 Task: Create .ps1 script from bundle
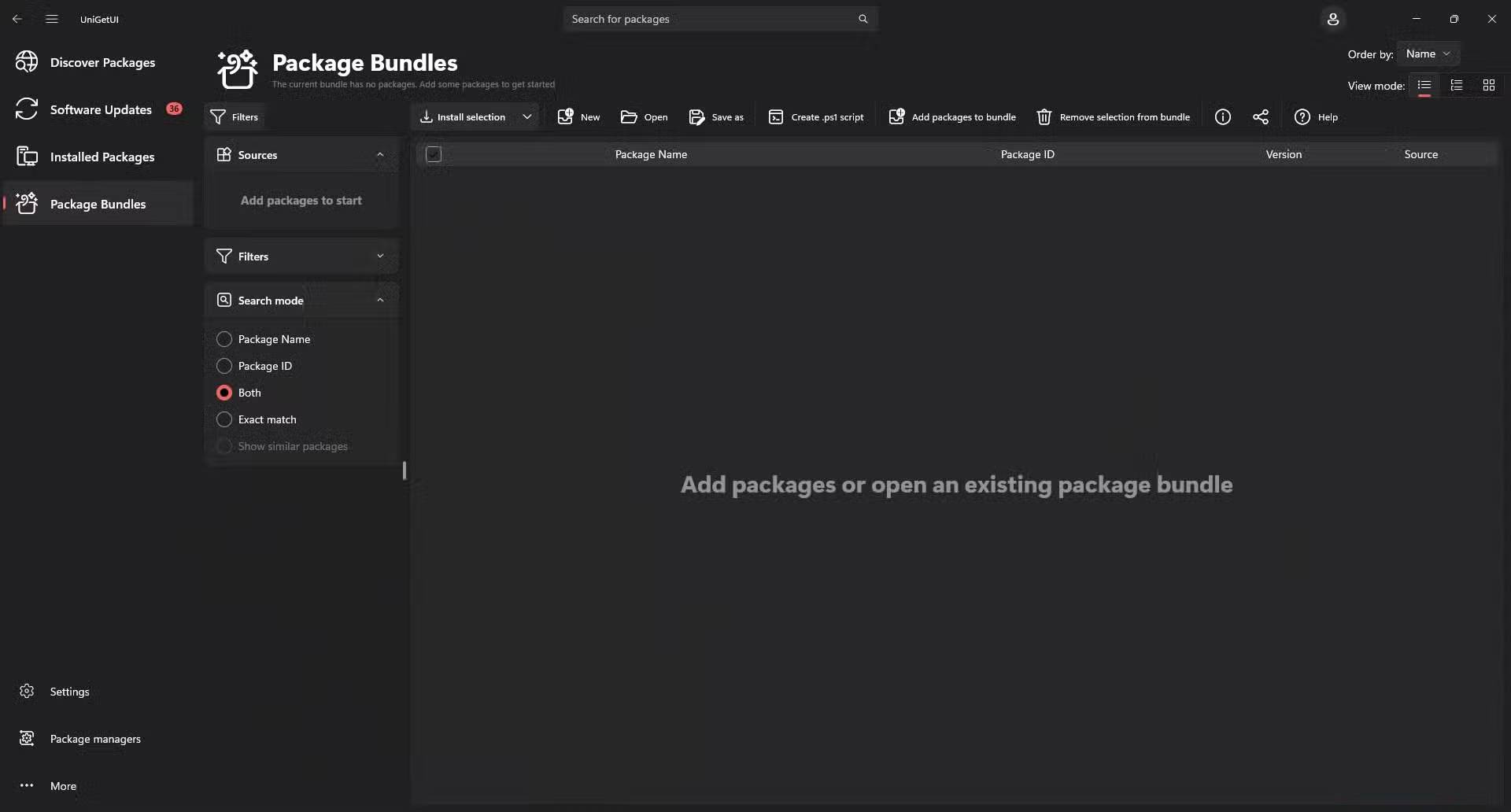pos(816,117)
